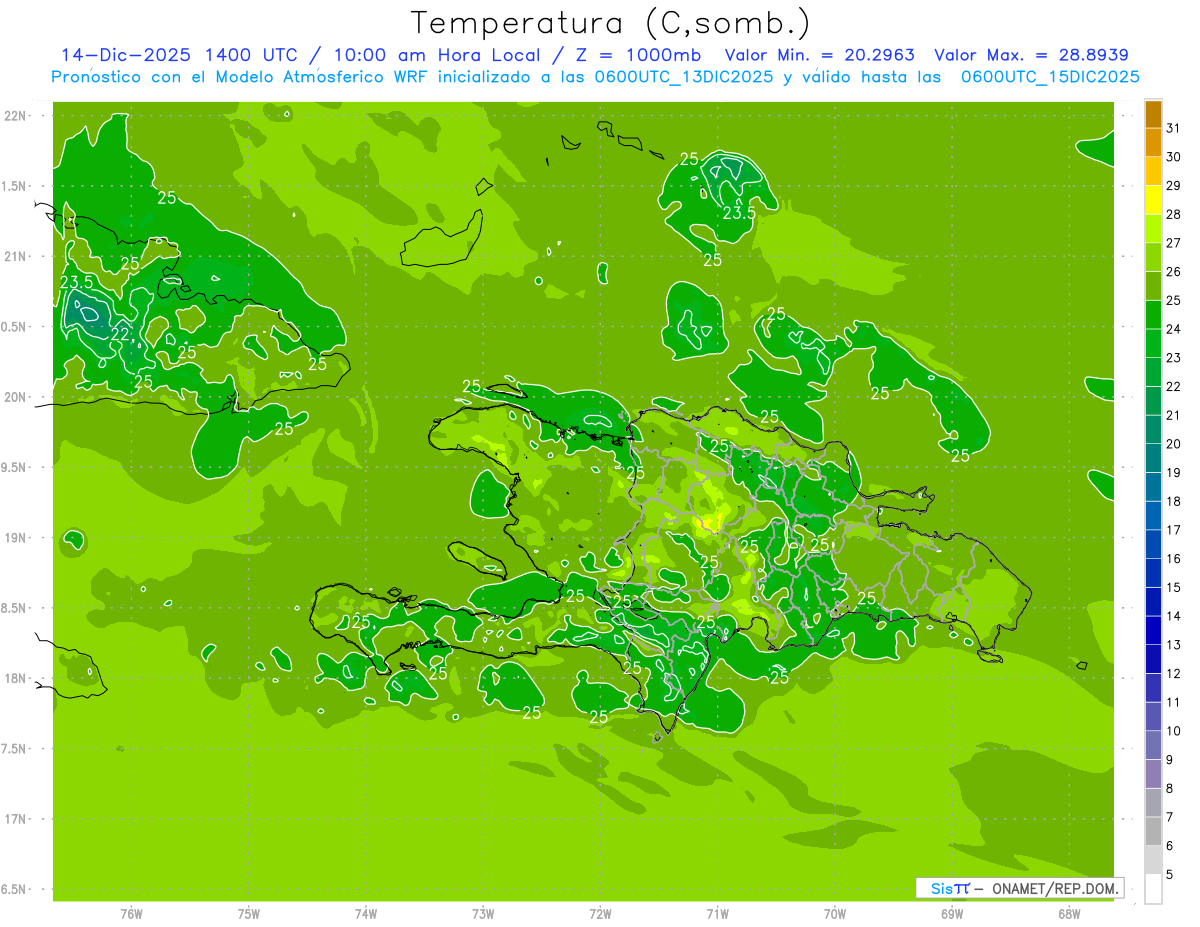The image size is (1200, 927).
Task: Pick the white swatch below 5
Action: (1153, 889)
